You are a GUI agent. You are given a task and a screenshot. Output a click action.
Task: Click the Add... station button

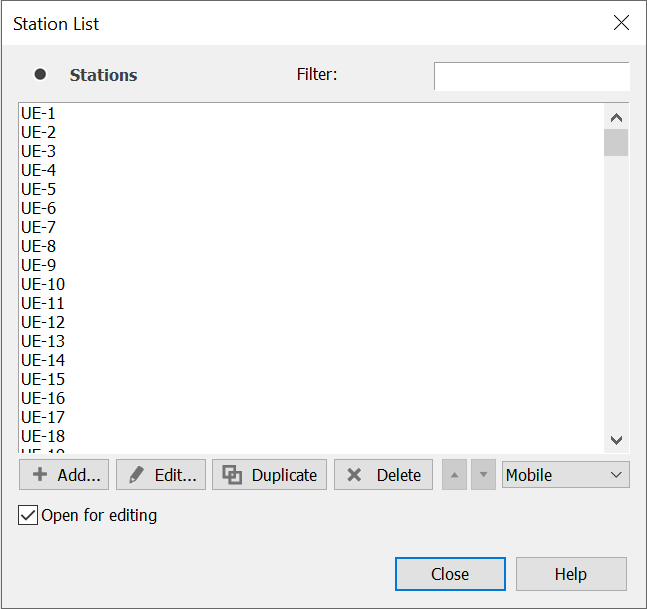(64, 474)
